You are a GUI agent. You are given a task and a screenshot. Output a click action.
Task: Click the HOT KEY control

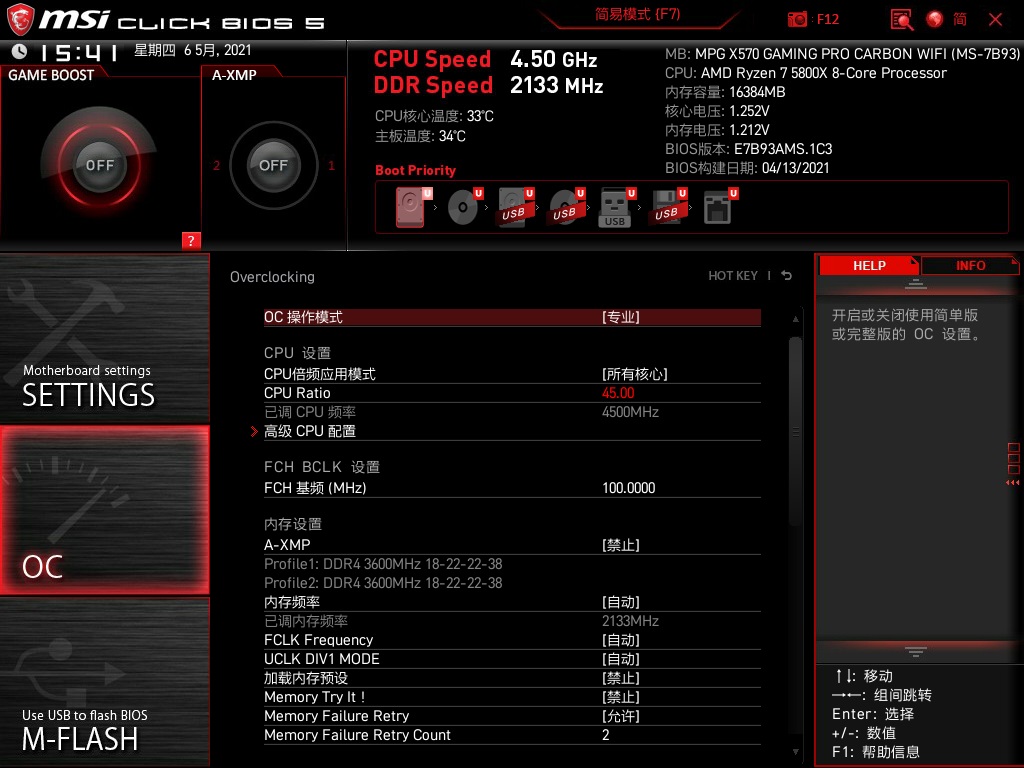734,275
